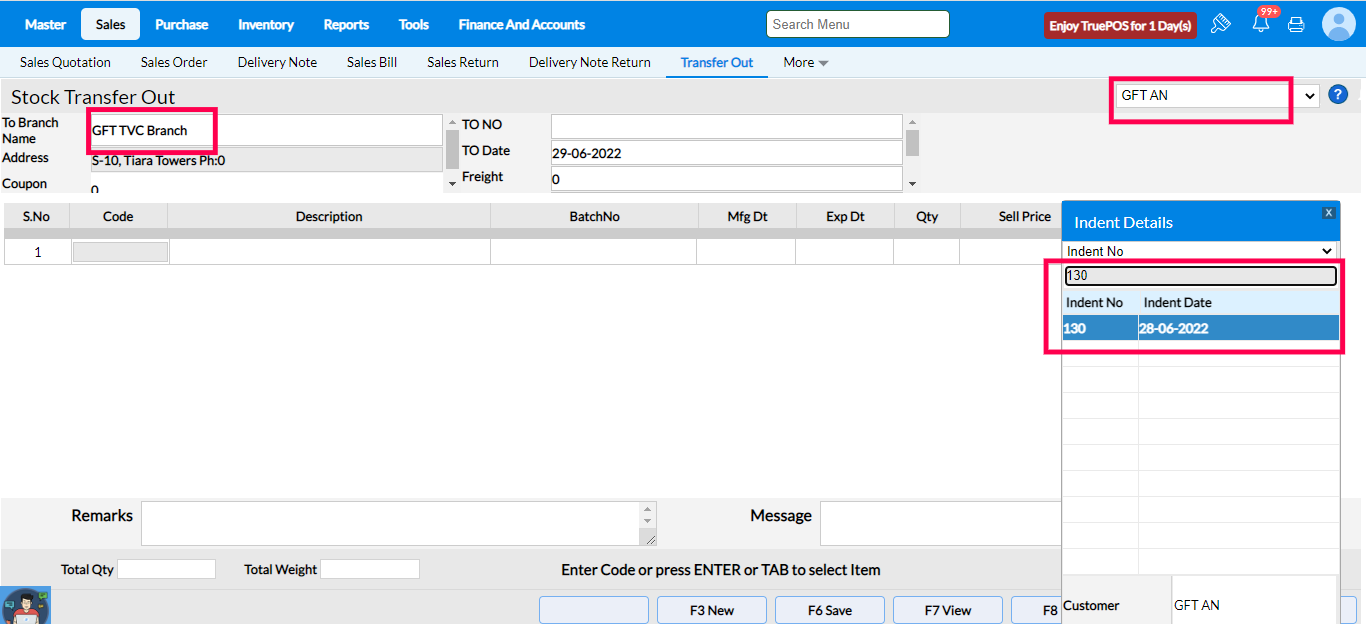Open the Indent No filter dropdown
The image size is (1366, 624).
1200,251
